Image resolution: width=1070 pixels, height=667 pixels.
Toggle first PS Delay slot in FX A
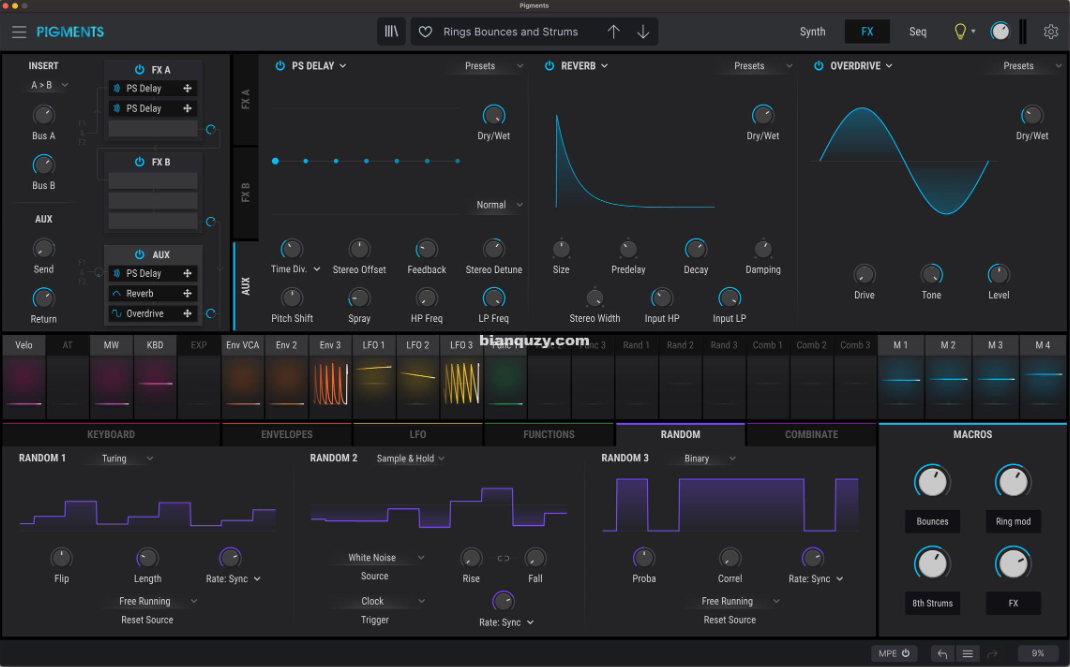click(x=117, y=89)
